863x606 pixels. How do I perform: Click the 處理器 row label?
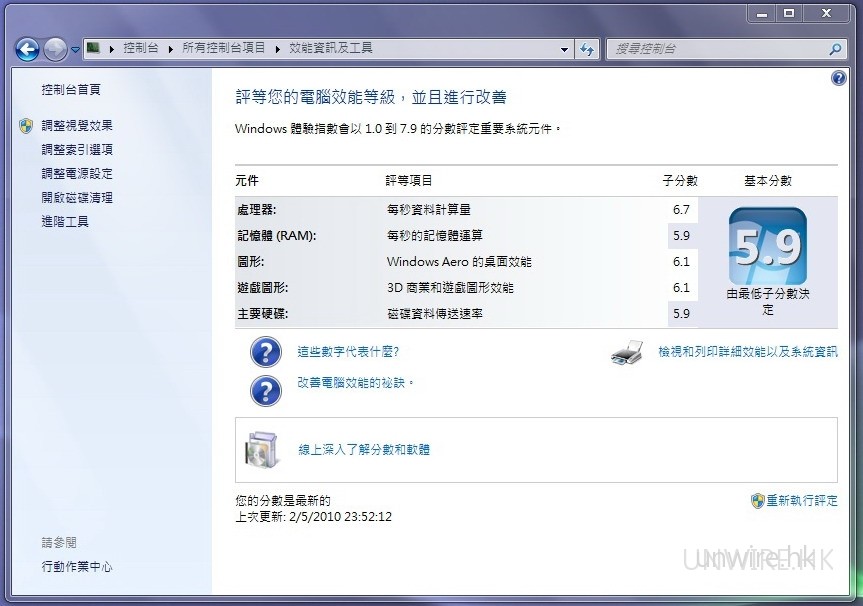pos(257,210)
